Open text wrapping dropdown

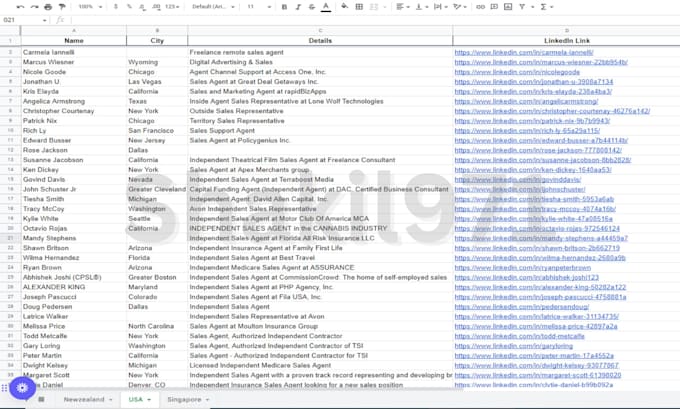pos(440,7)
